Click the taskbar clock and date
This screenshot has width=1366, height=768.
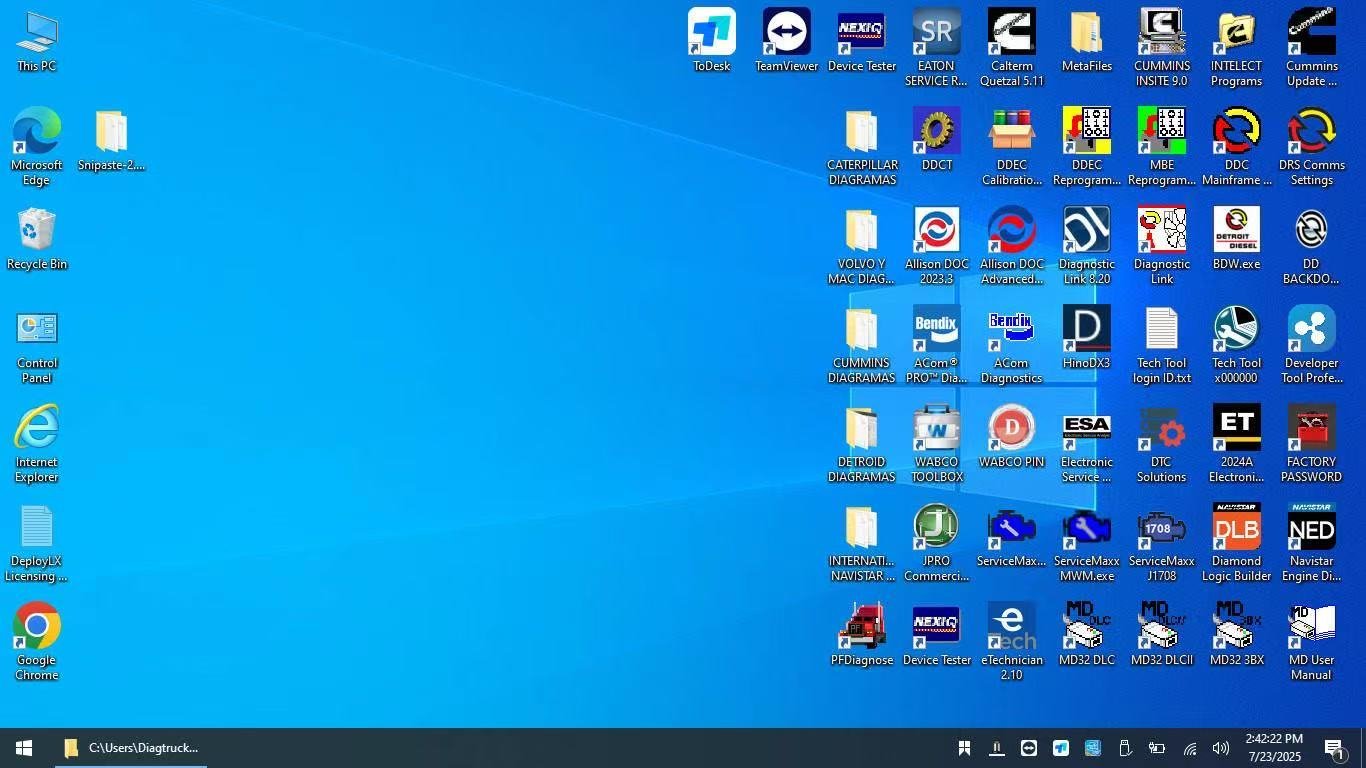tap(1273, 748)
